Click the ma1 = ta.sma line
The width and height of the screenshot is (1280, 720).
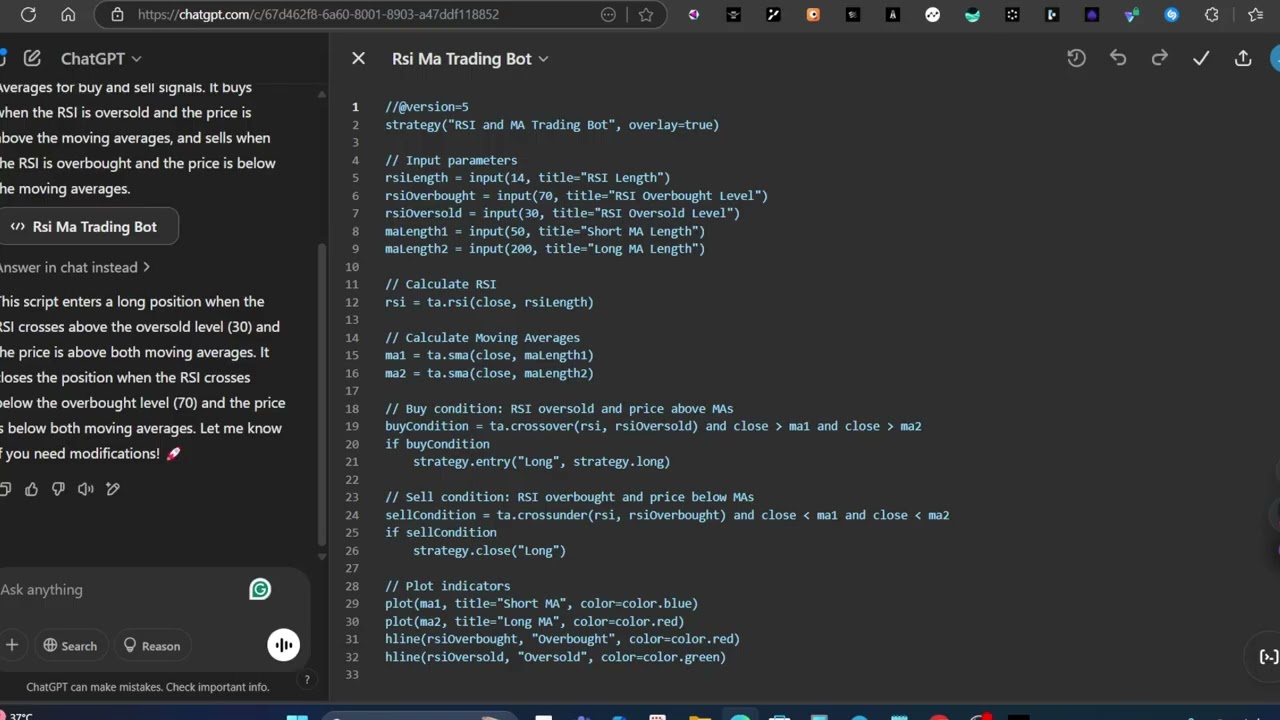(489, 355)
